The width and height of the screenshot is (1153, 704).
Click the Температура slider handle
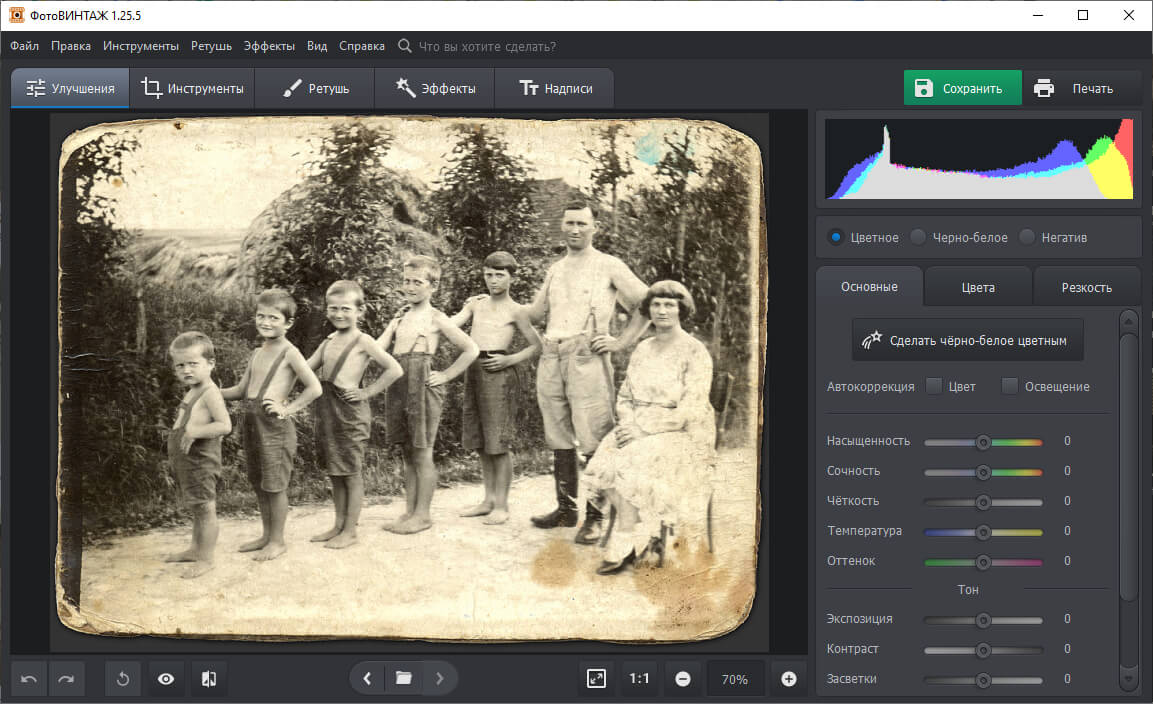[983, 531]
